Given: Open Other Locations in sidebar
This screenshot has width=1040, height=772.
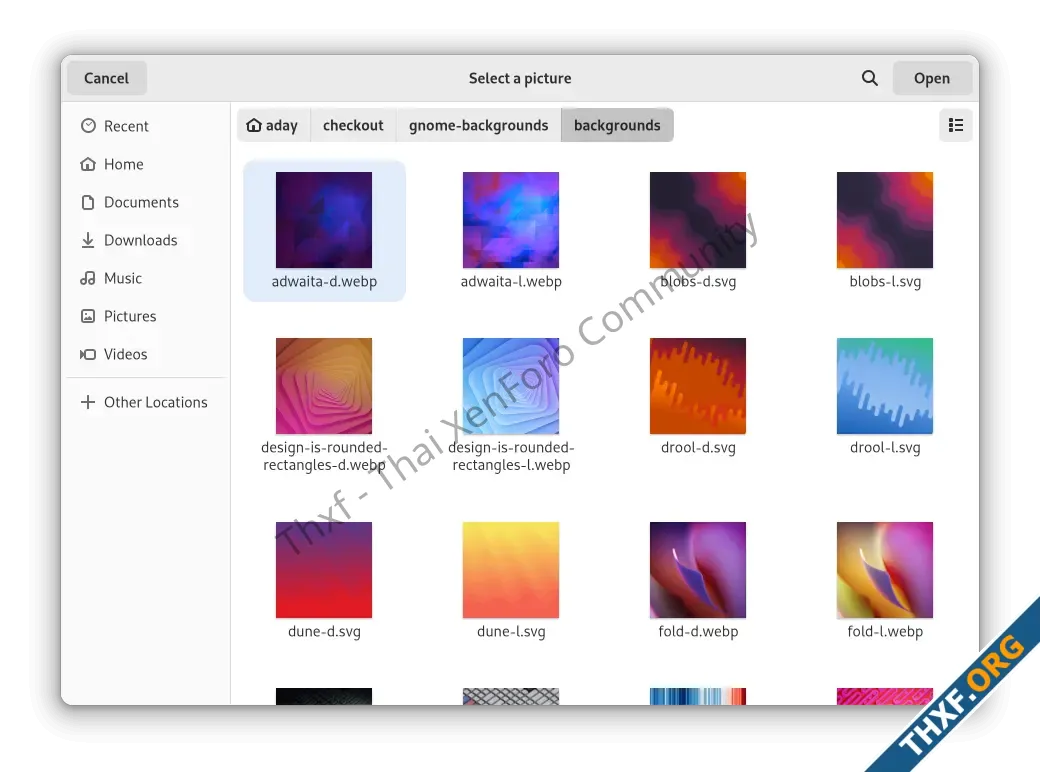Looking at the screenshot, I should click(x=146, y=402).
